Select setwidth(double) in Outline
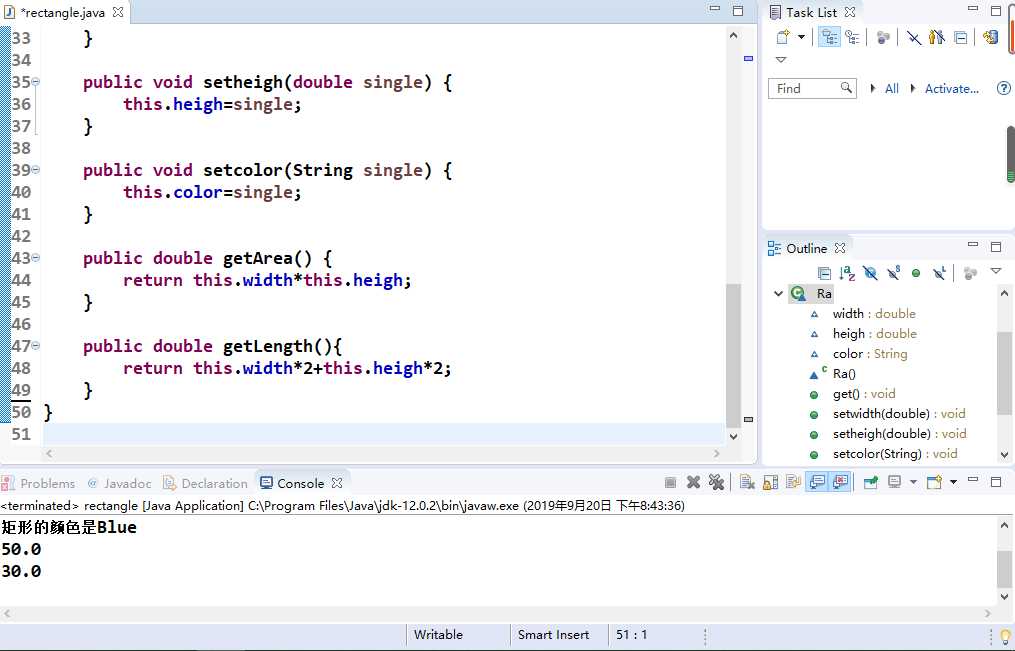Screen dimensions: 1015x651 coord(898,414)
